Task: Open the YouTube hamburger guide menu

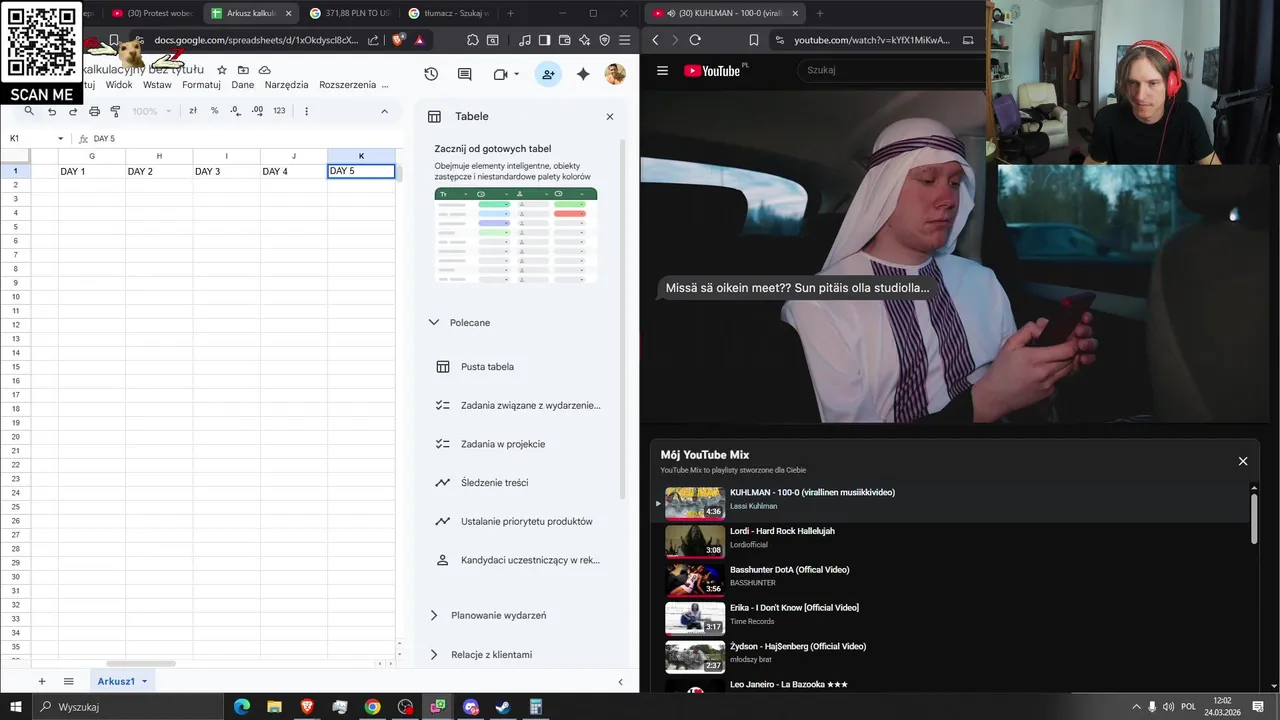Action: (662, 71)
